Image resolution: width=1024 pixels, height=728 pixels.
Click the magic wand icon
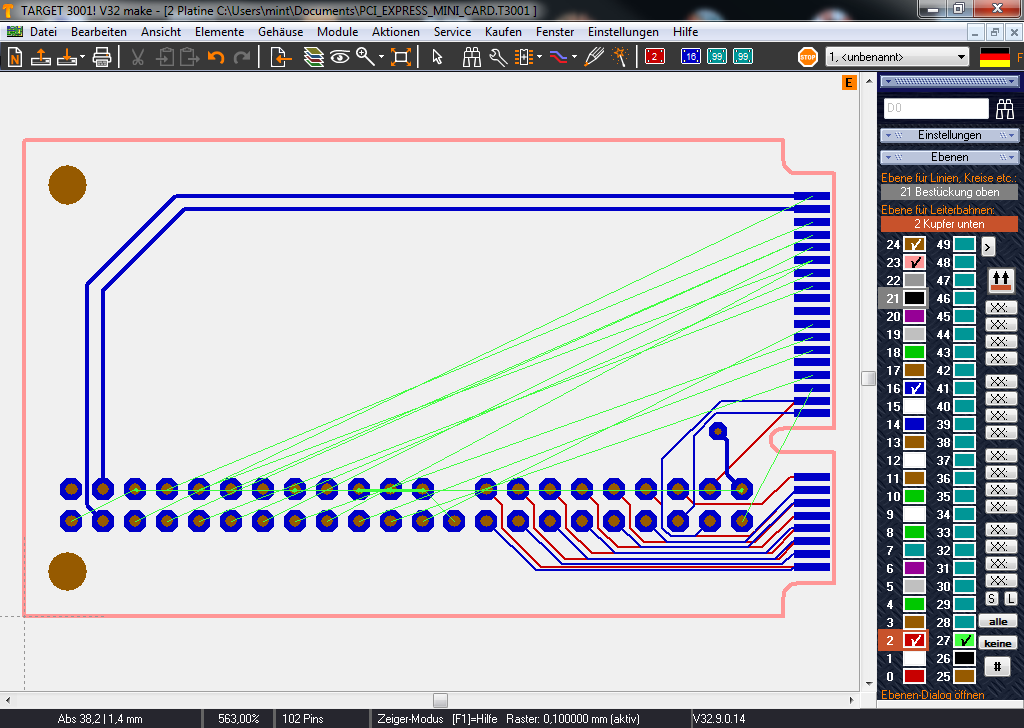620,57
